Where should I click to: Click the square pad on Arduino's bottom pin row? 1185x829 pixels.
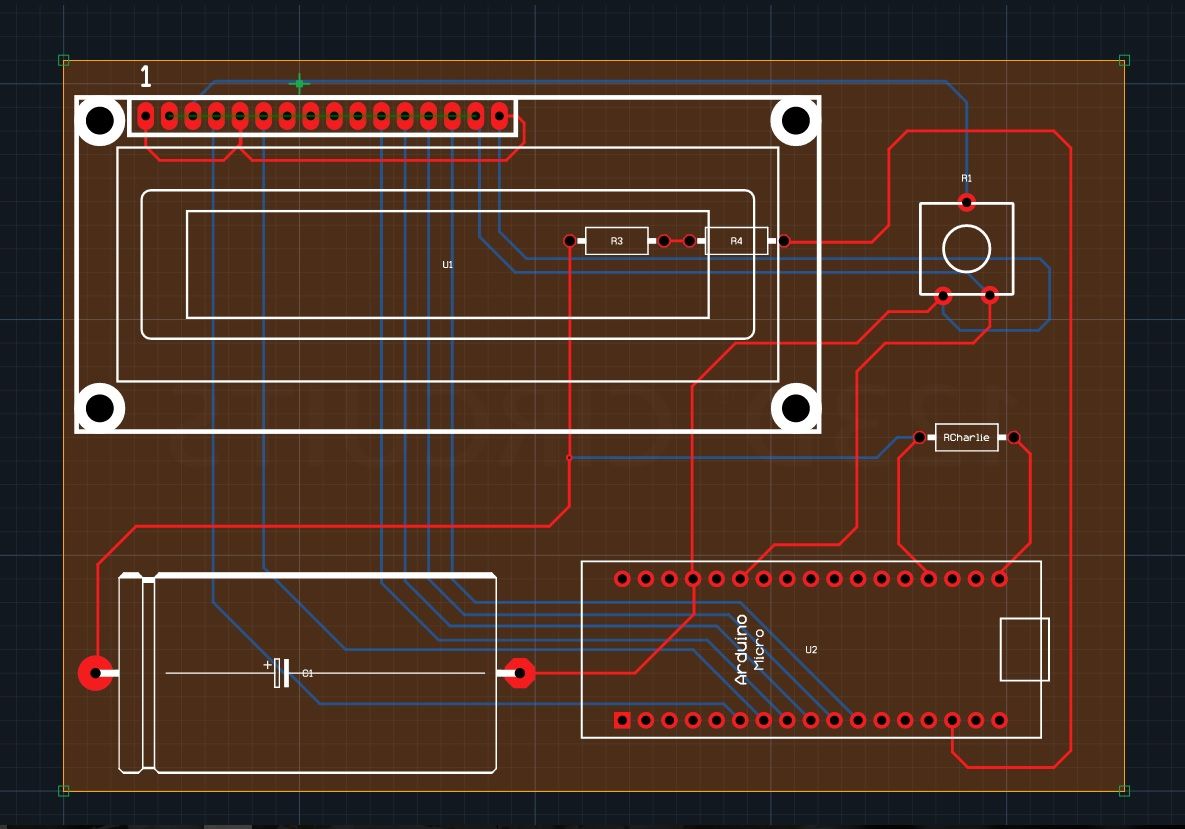[623, 719]
